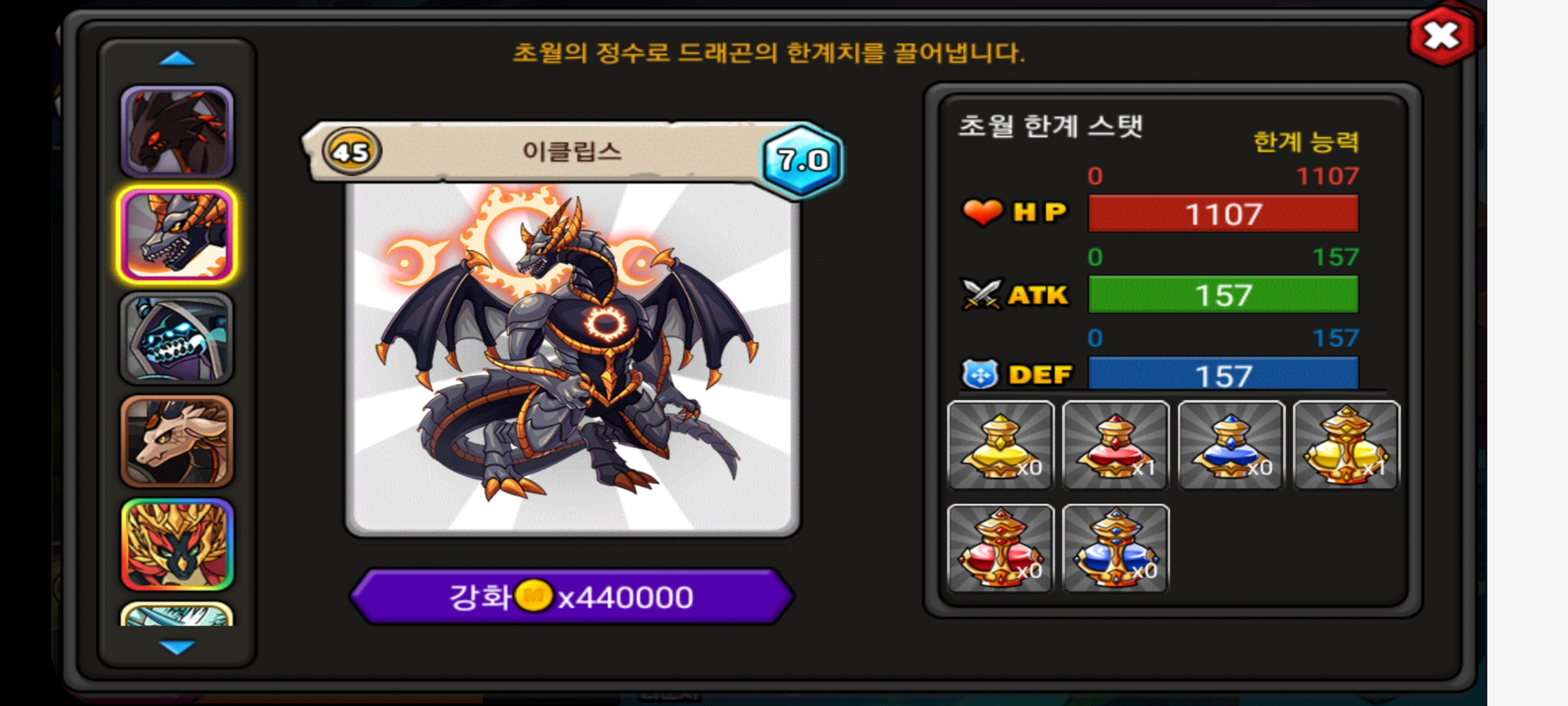Show more dragons with the down arrow
The width and height of the screenshot is (1568, 706).
[x=177, y=647]
